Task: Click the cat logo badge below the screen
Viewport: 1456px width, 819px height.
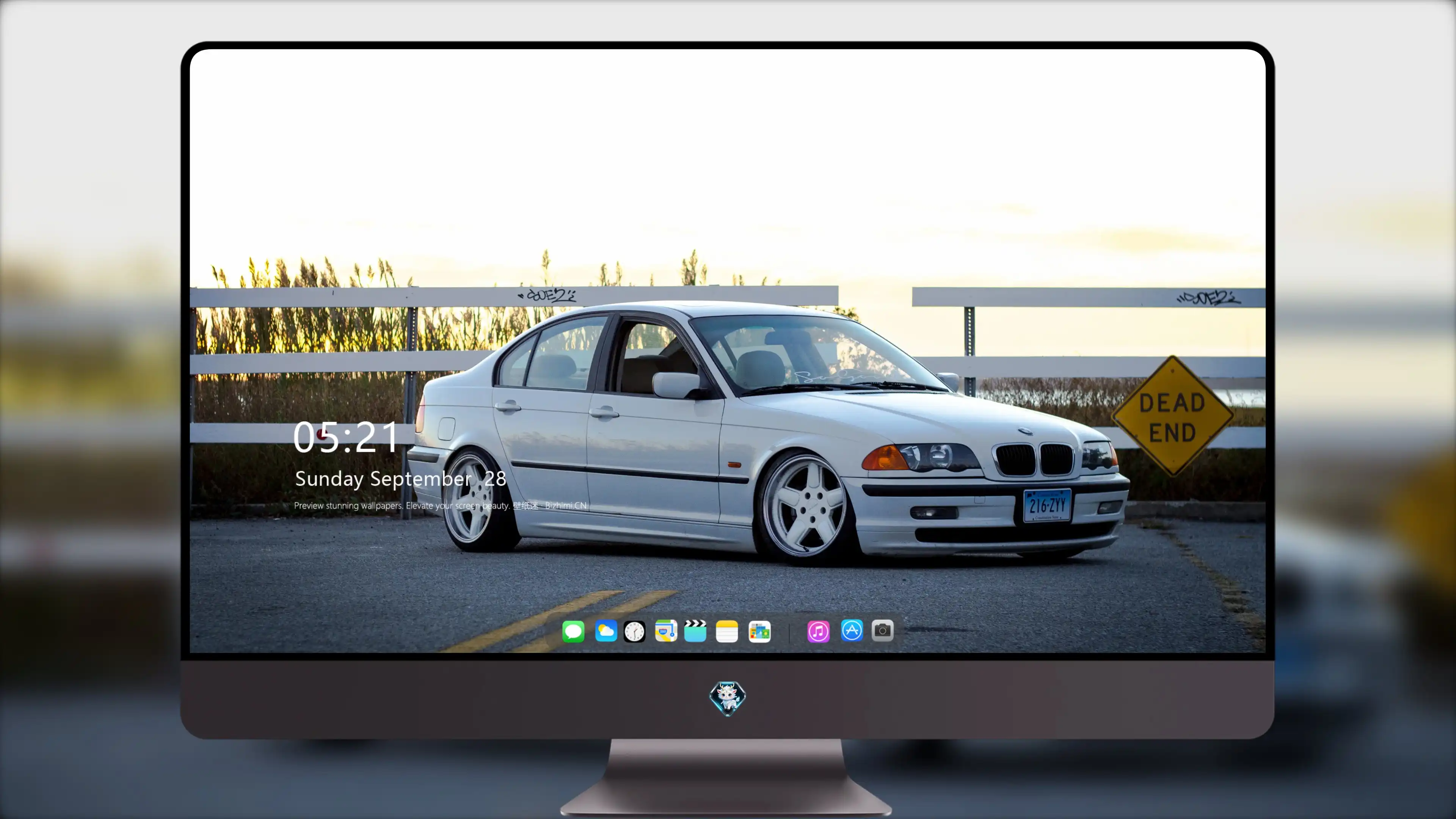Action: [728, 698]
